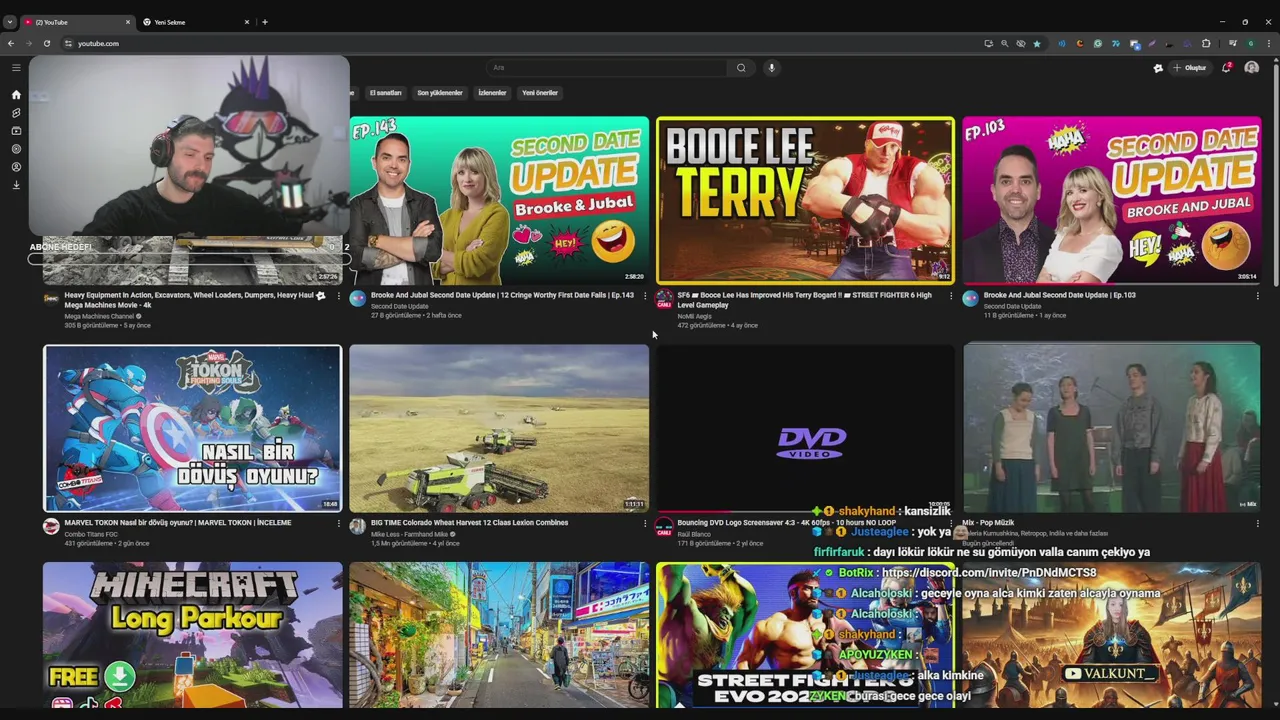Click the bookmark star in the address bar

pos(1037,44)
